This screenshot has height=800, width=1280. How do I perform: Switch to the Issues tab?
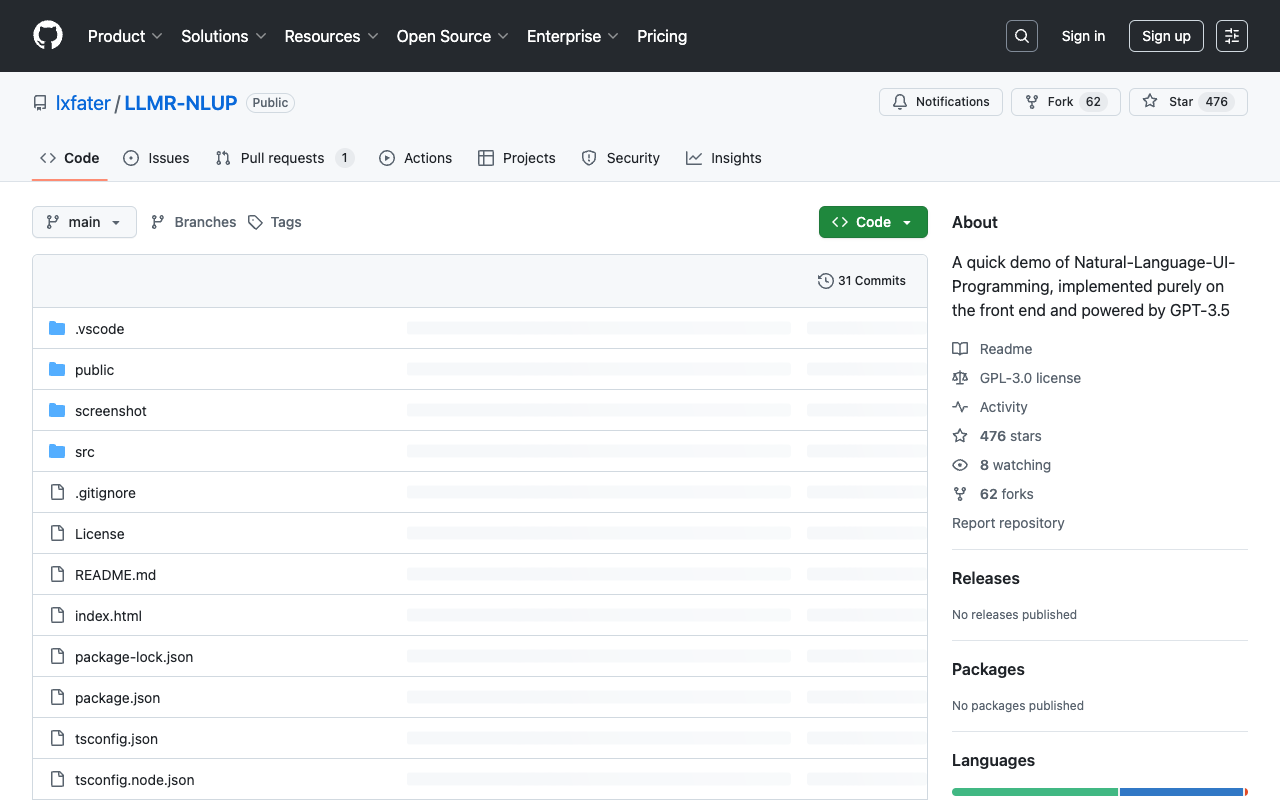coord(156,158)
